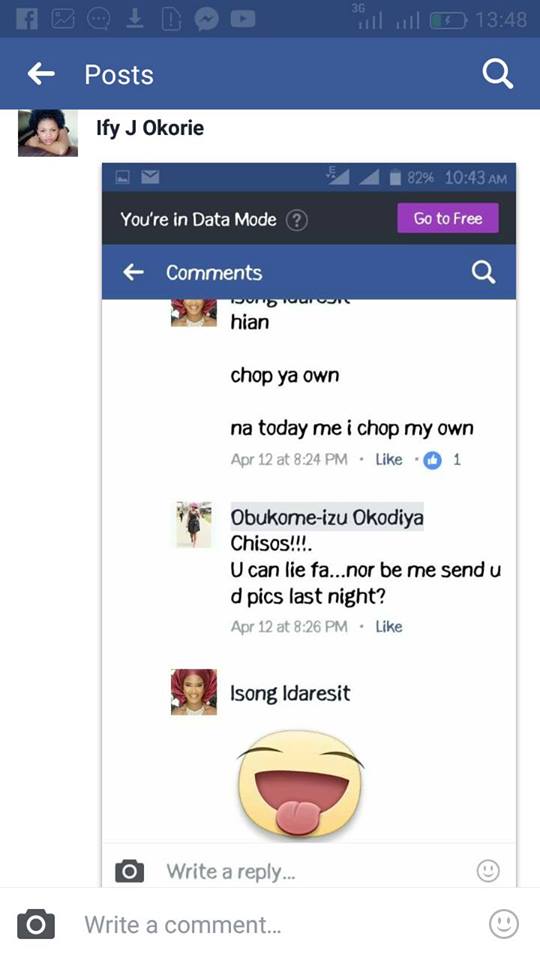Tap the Messenger notification icon in the status bar

206,20
